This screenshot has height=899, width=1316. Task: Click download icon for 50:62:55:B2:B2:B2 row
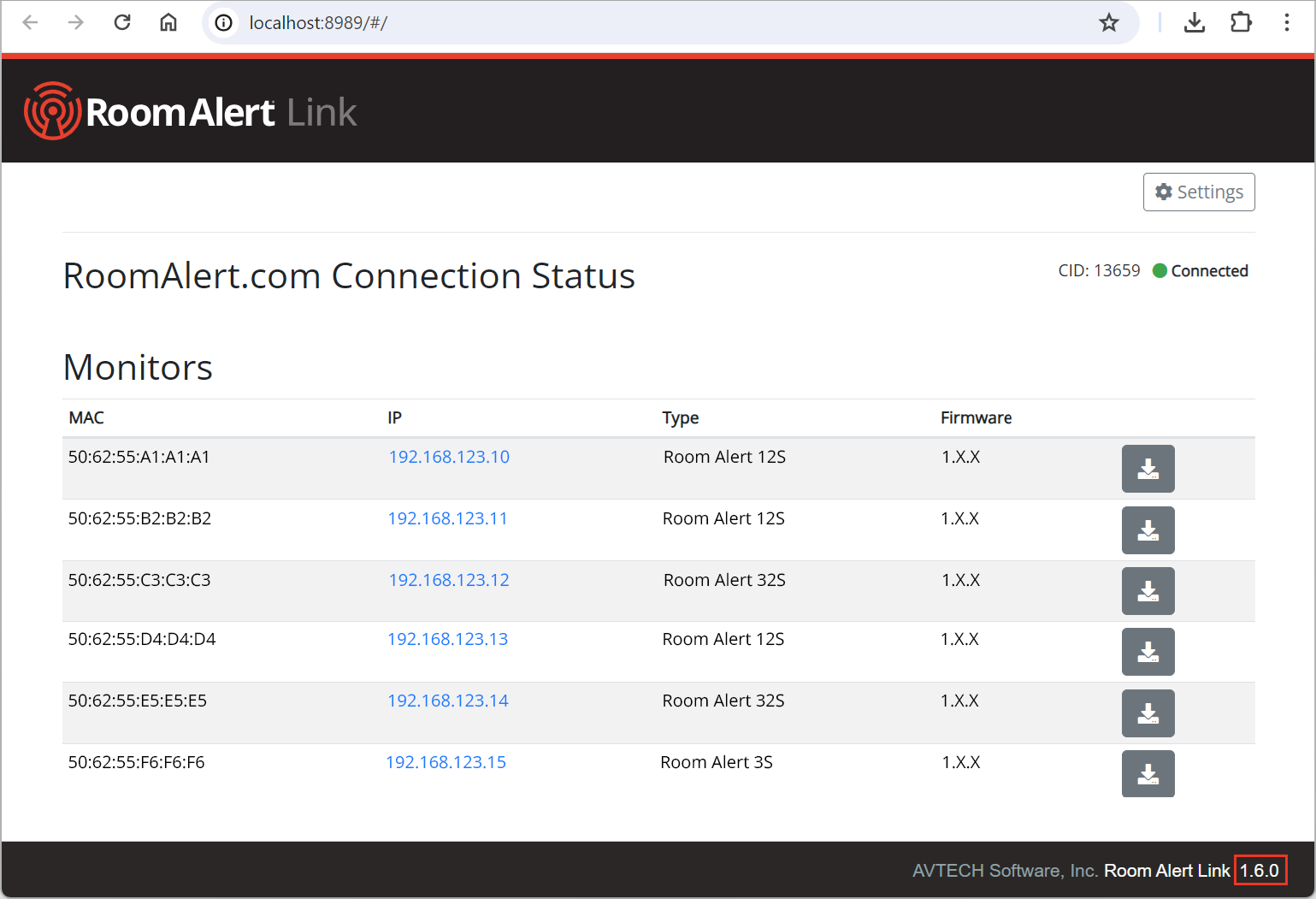coord(1148,530)
